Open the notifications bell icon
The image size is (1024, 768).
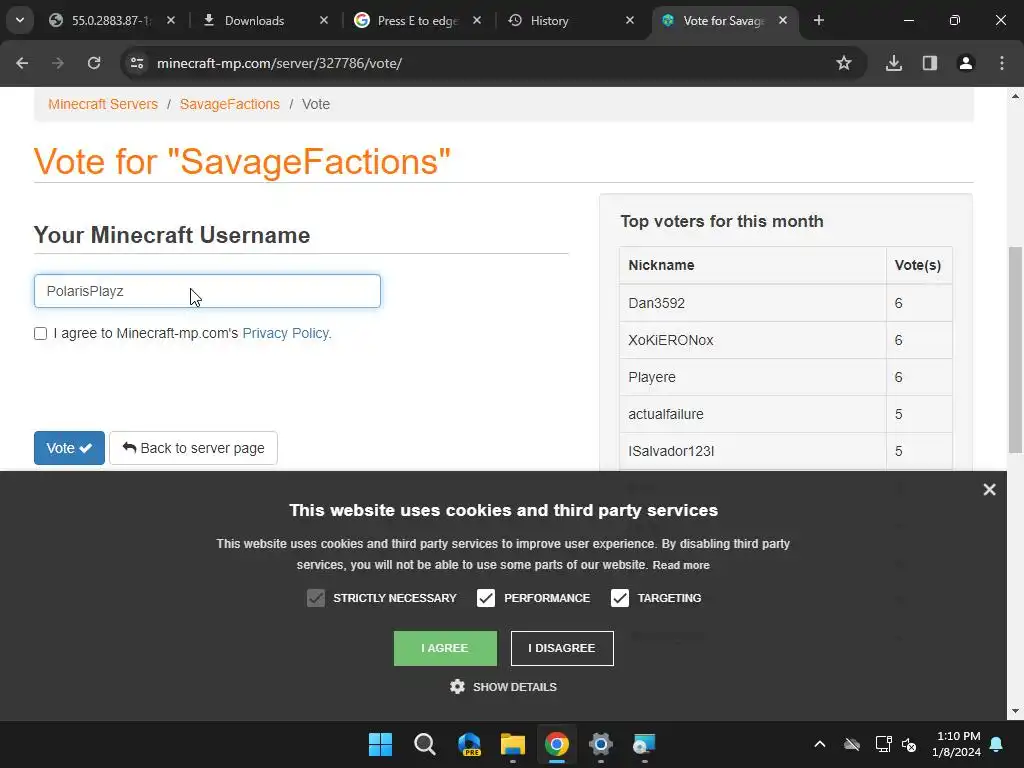[997, 744]
